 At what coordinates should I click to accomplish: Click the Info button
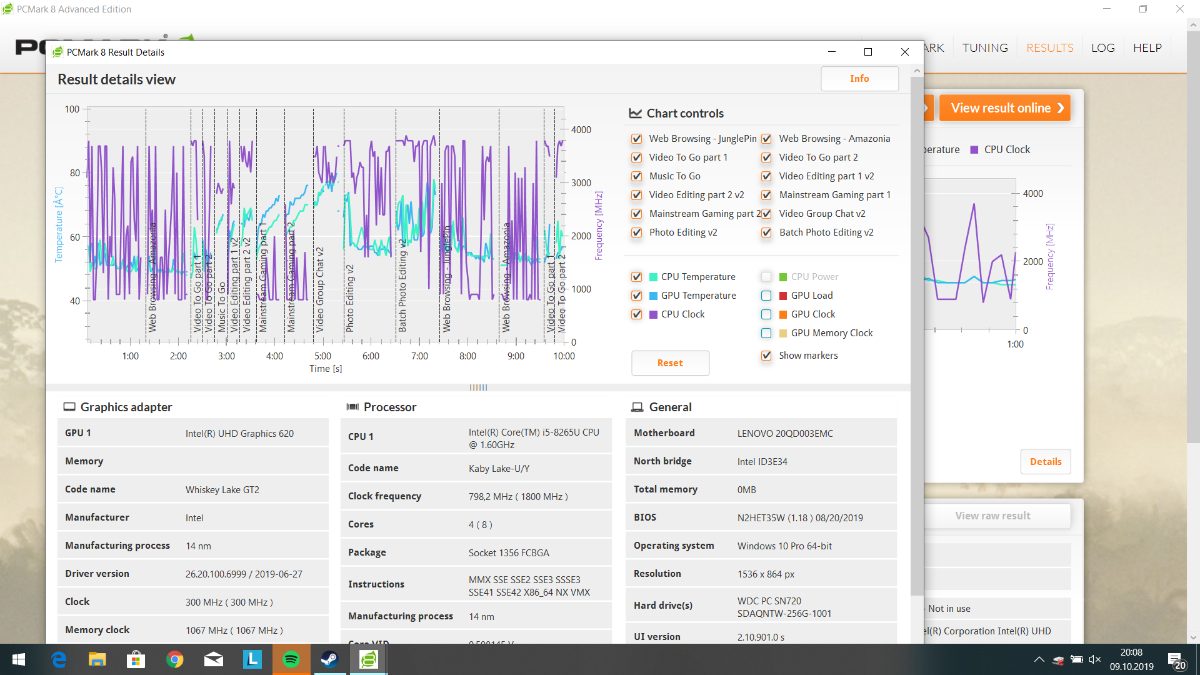coord(859,79)
